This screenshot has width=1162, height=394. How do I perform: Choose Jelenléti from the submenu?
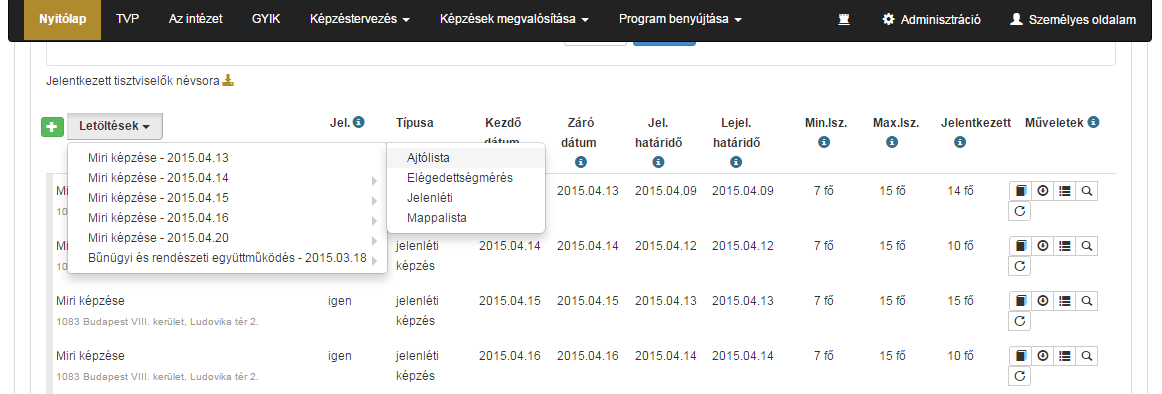(466, 198)
